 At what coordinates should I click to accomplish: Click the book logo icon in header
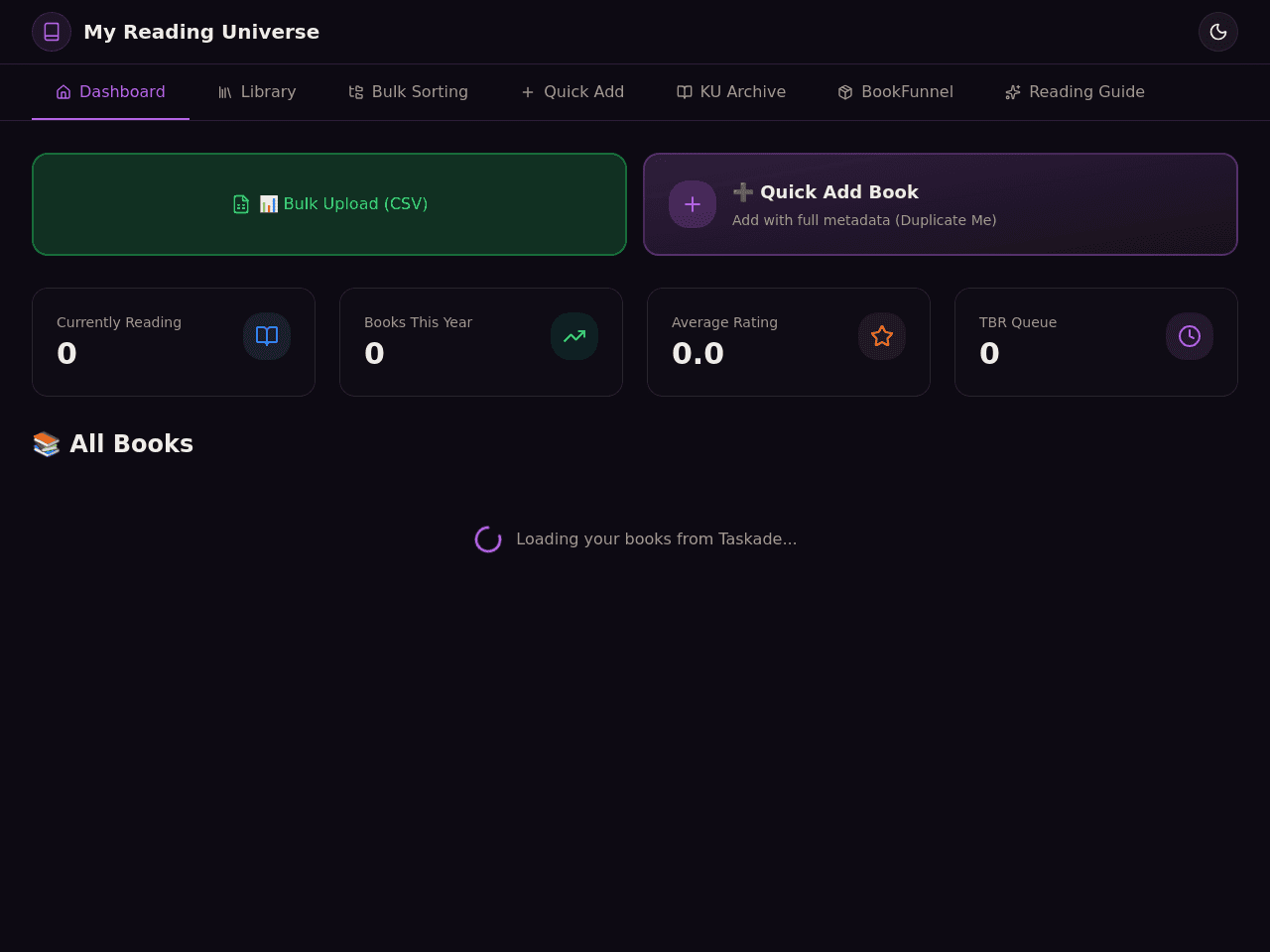[x=52, y=32]
